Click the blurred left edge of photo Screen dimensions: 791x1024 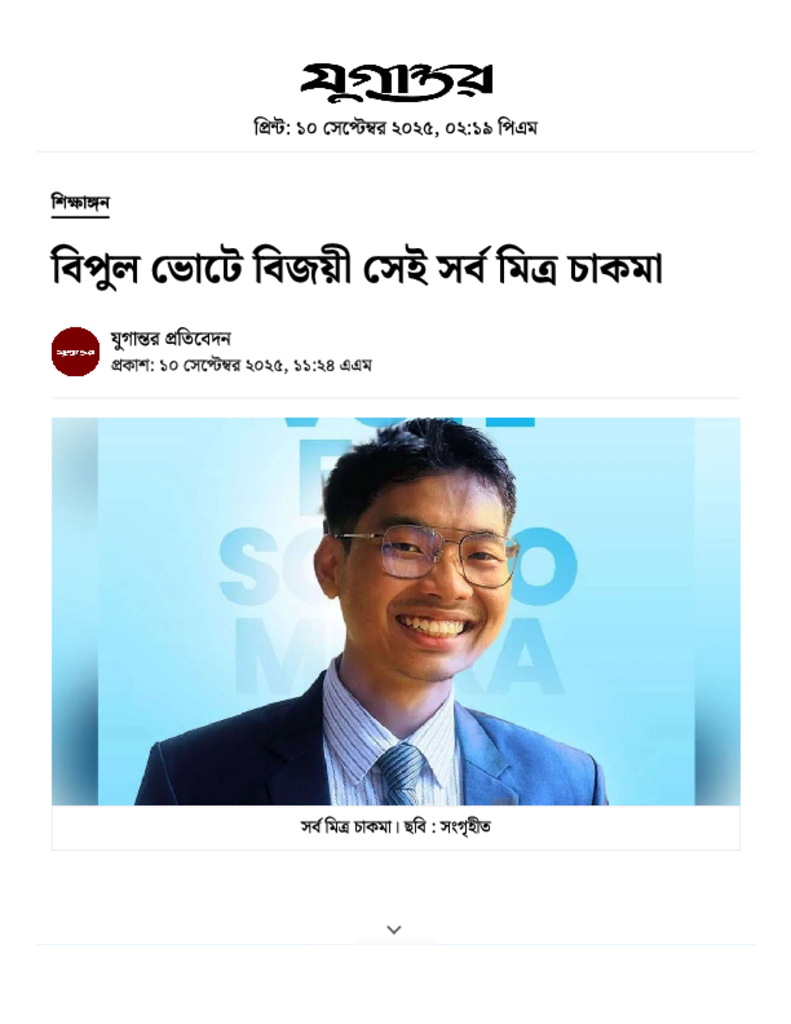point(74,611)
